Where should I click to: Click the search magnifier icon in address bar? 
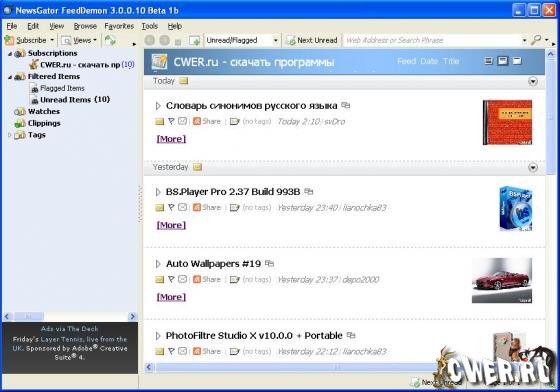[535, 40]
